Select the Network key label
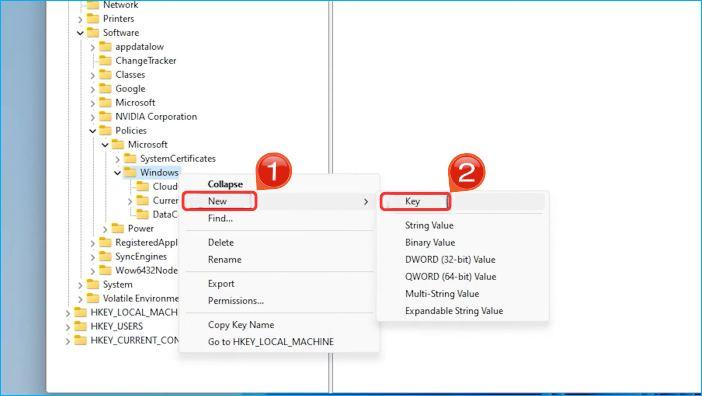Viewport: 702px width, 396px height. coord(120,5)
